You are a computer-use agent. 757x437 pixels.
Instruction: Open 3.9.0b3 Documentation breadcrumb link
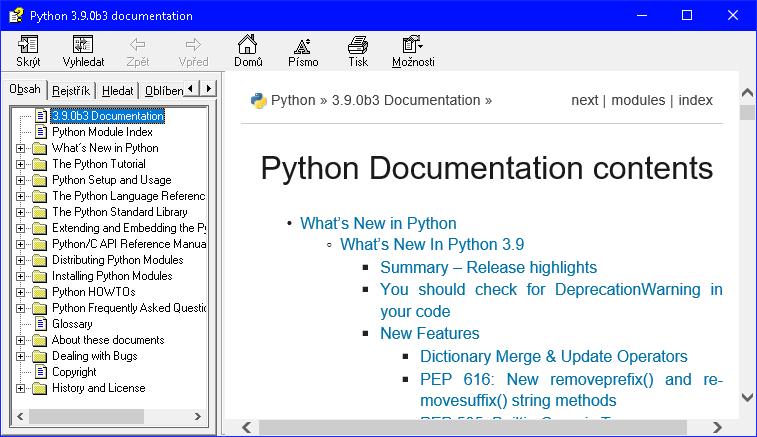406,100
